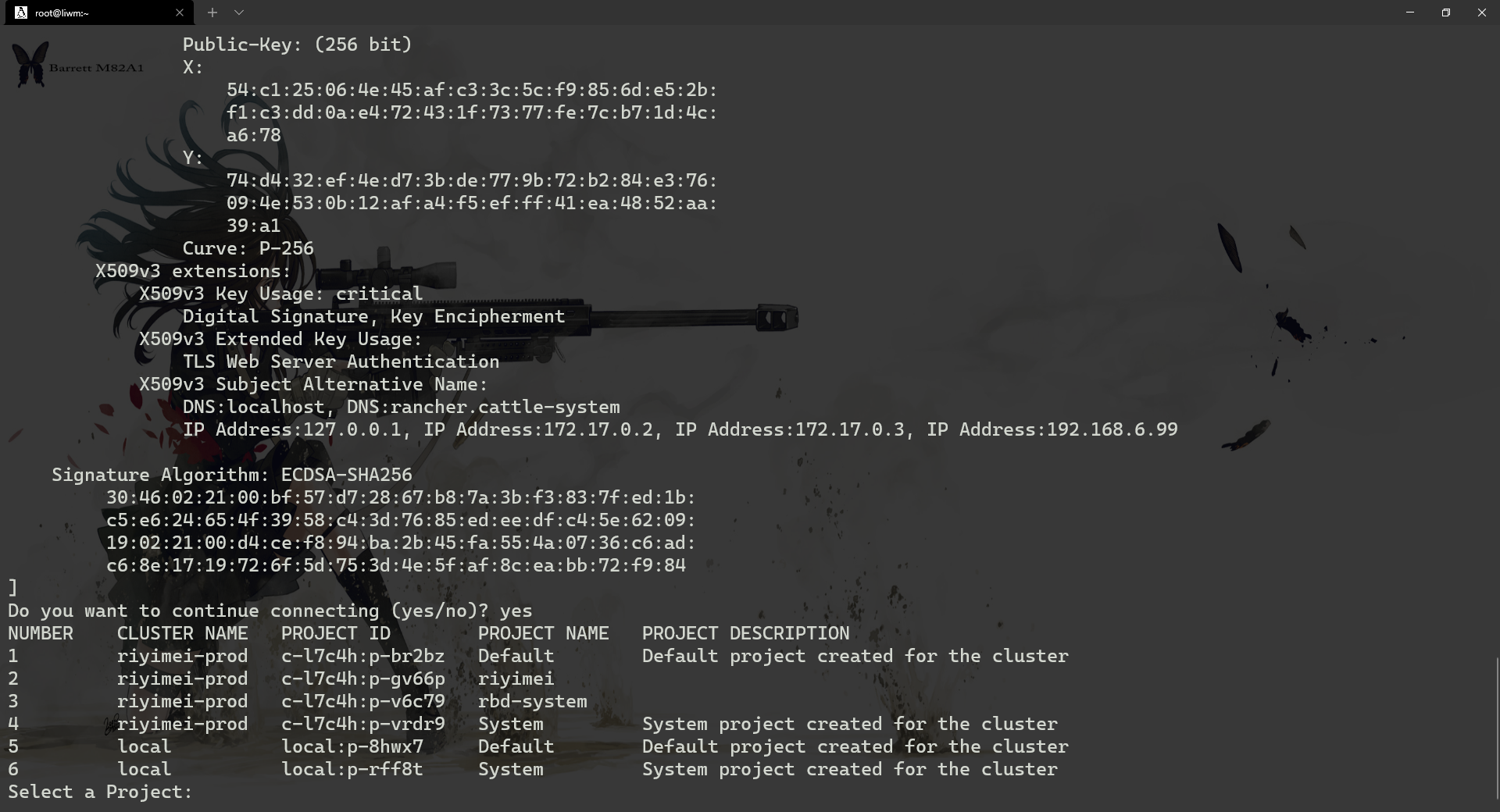1500x812 pixels.
Task: Minimize the terminal window
Action: [1410, 12]
